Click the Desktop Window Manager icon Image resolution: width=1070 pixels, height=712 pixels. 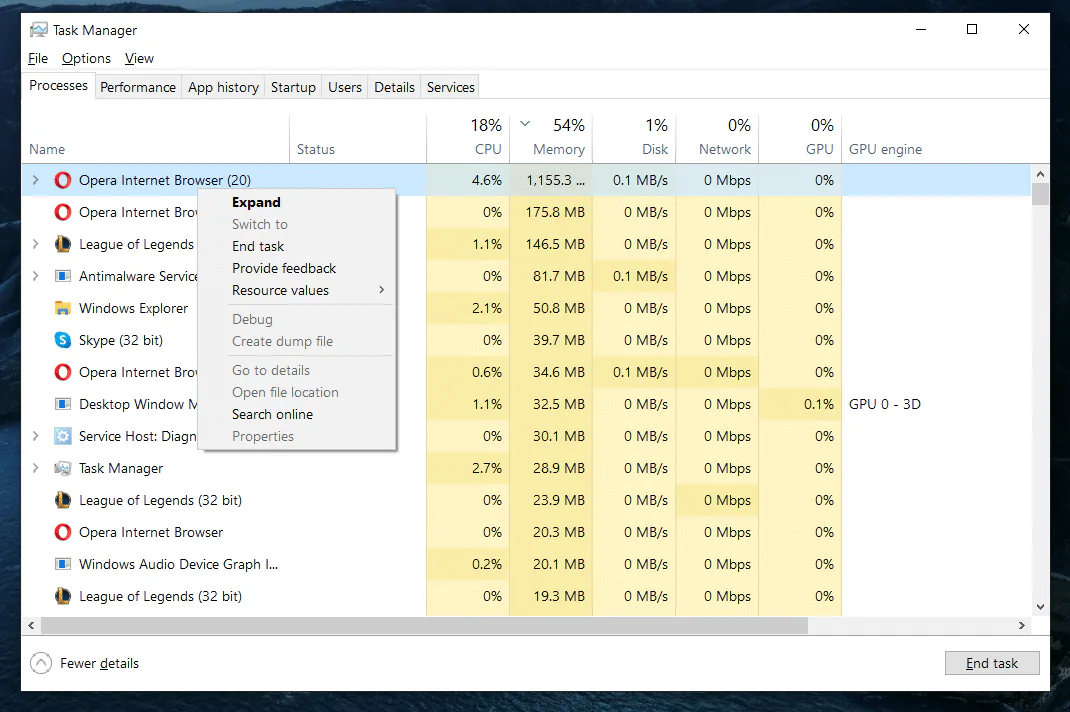[63, 404]
